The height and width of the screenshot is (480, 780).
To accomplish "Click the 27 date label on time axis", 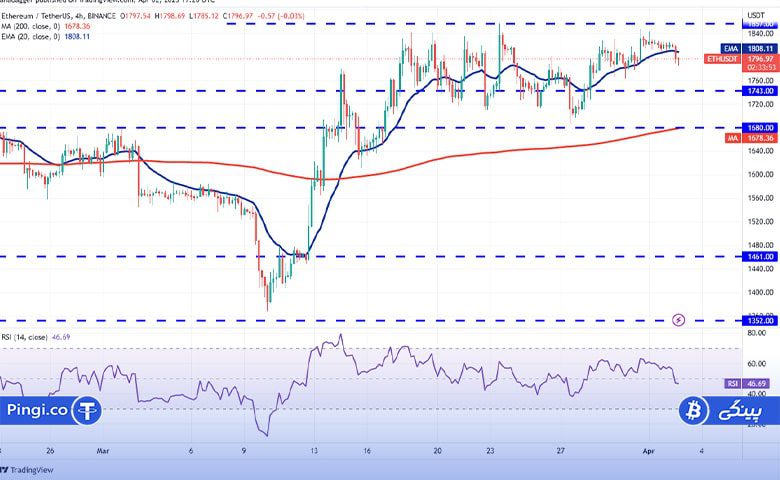I will tap(561, 451).
